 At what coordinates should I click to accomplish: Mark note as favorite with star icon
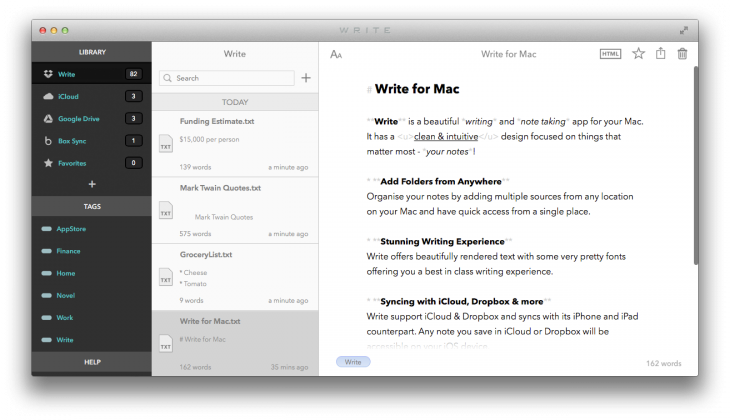[x=638, y=54]
